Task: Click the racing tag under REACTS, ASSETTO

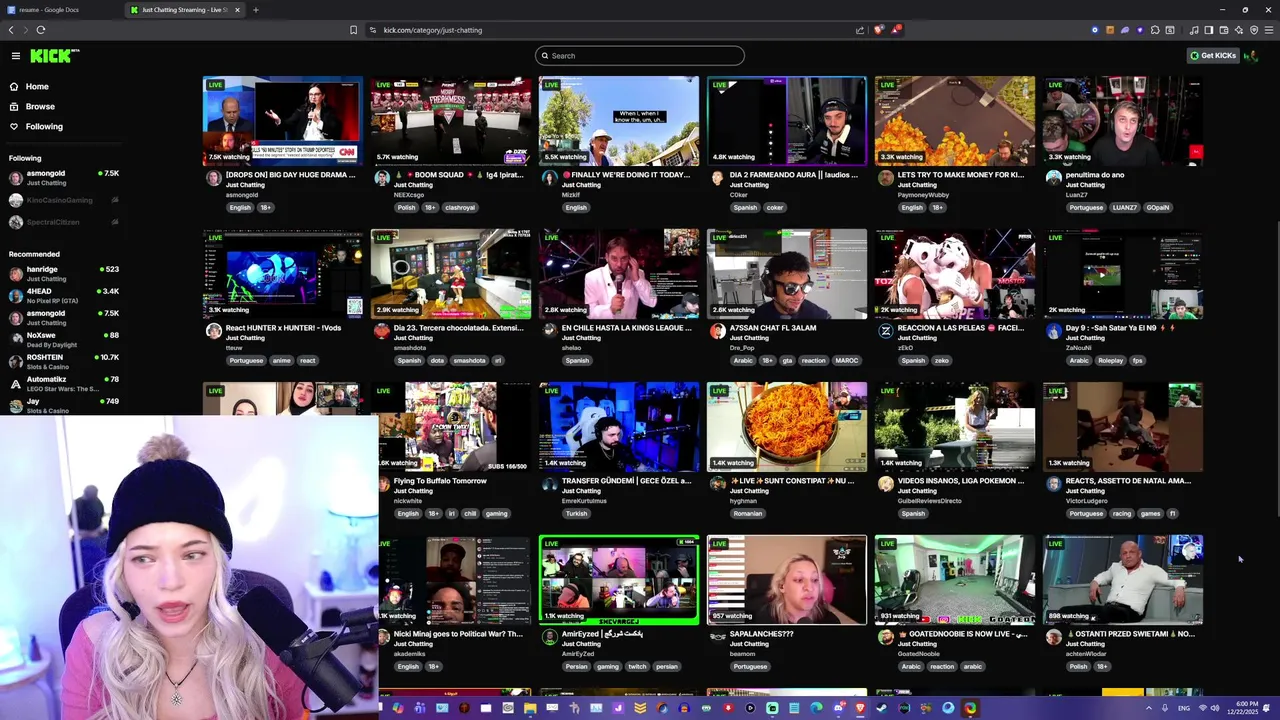Action: (x=1122, y=514)
